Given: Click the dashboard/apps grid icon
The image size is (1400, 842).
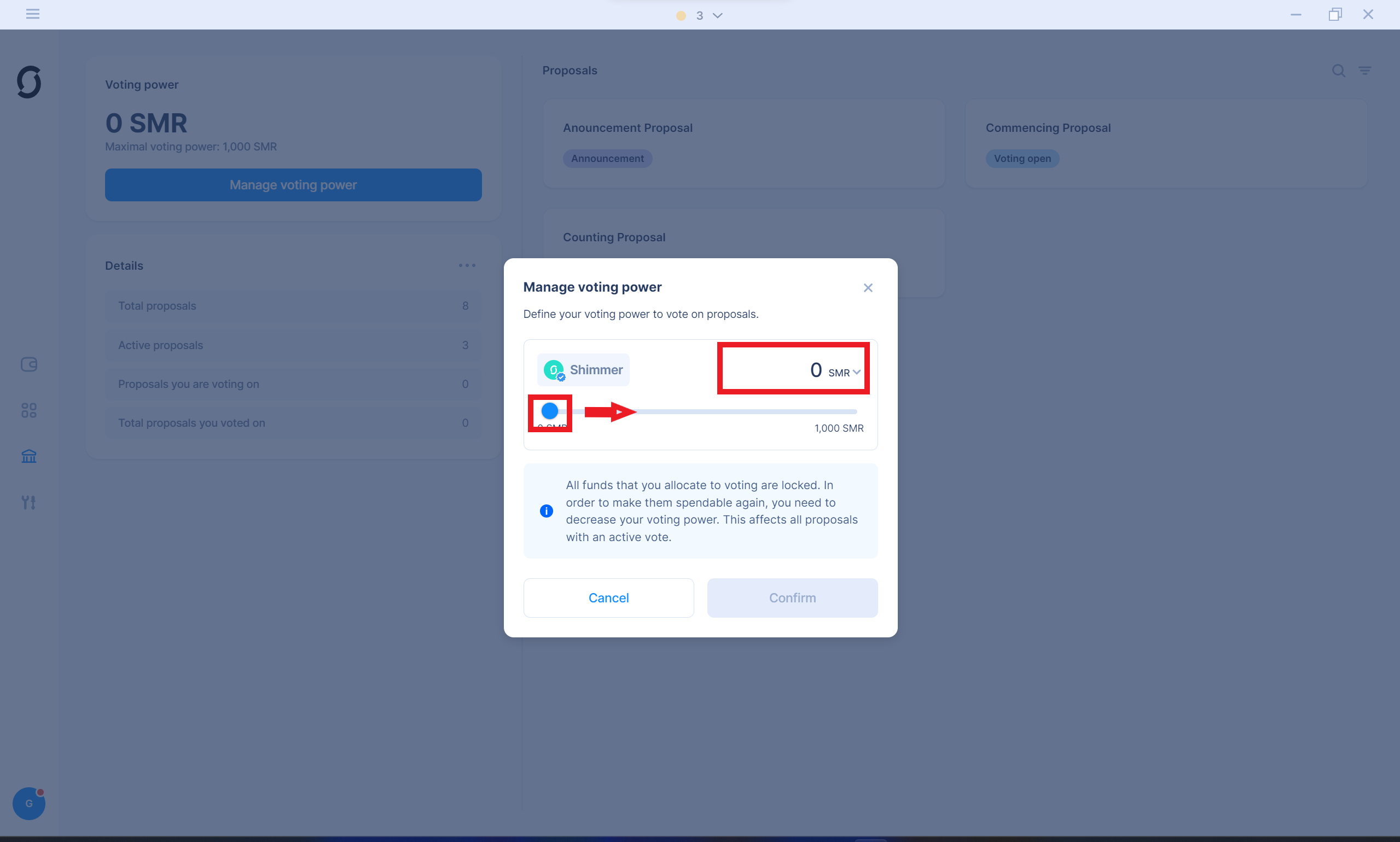Looking at the screenshot, I should coord(29,411).
